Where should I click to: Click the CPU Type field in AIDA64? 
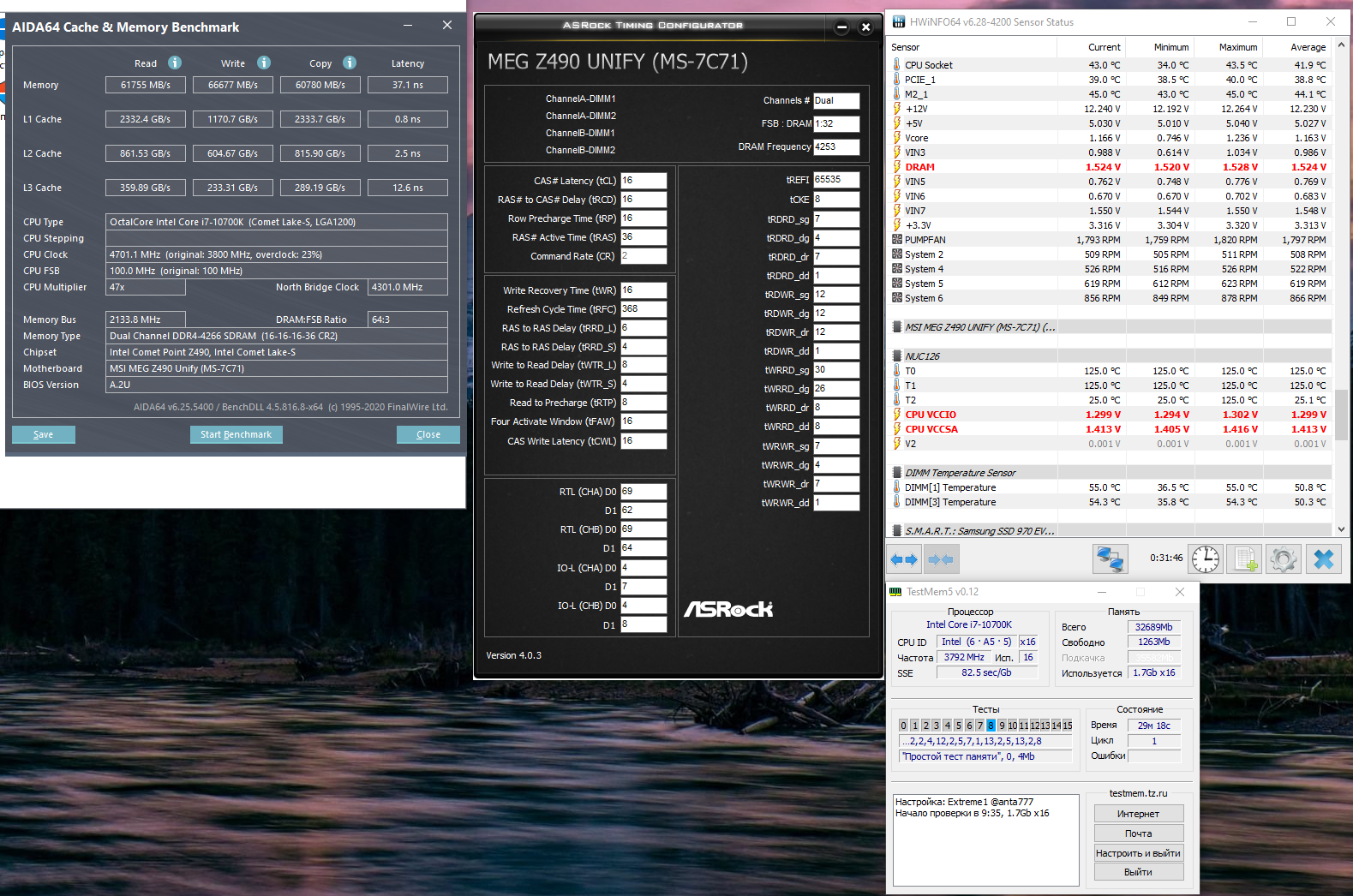tap(277, 222)
